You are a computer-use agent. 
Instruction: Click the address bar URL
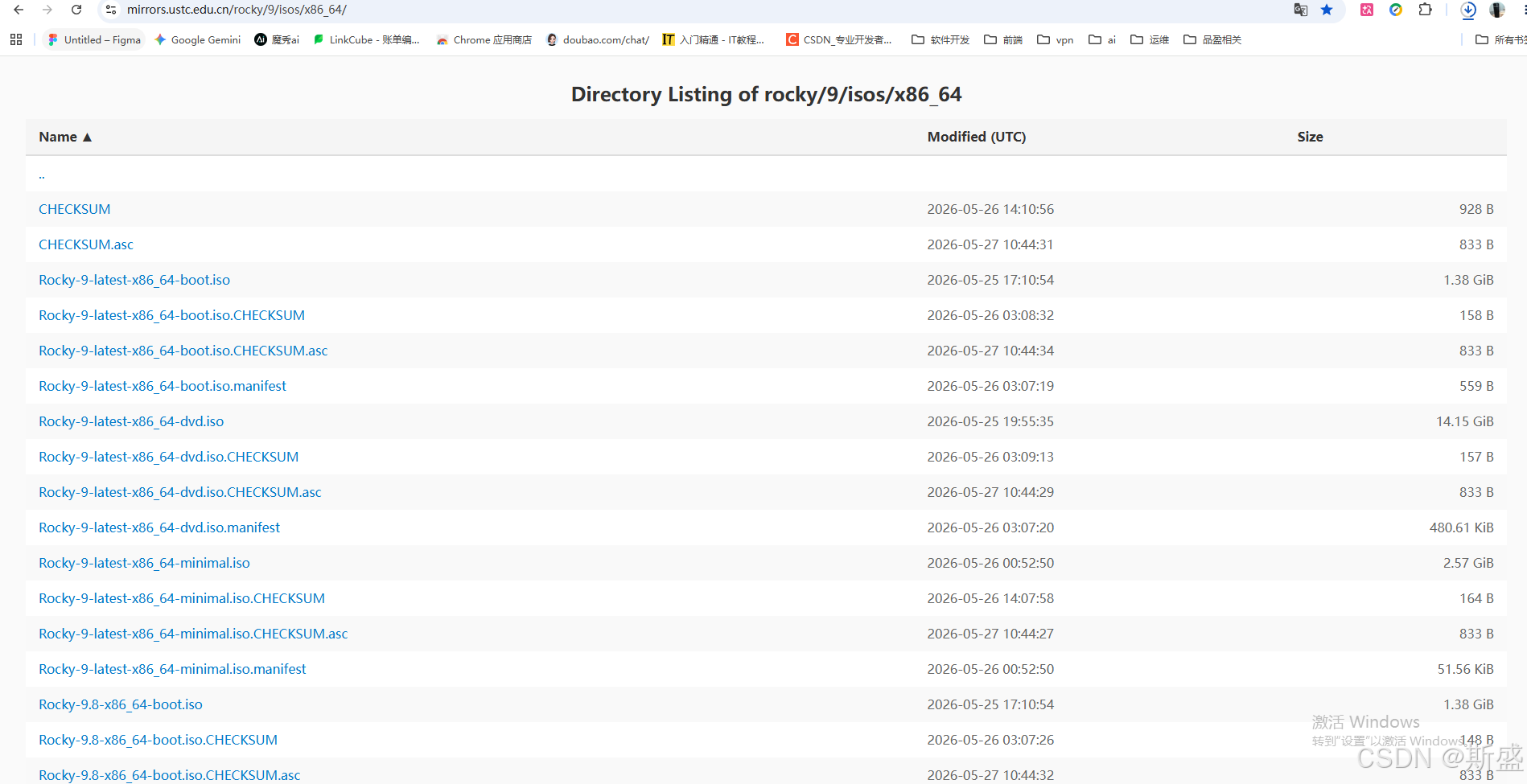[237, 10]
